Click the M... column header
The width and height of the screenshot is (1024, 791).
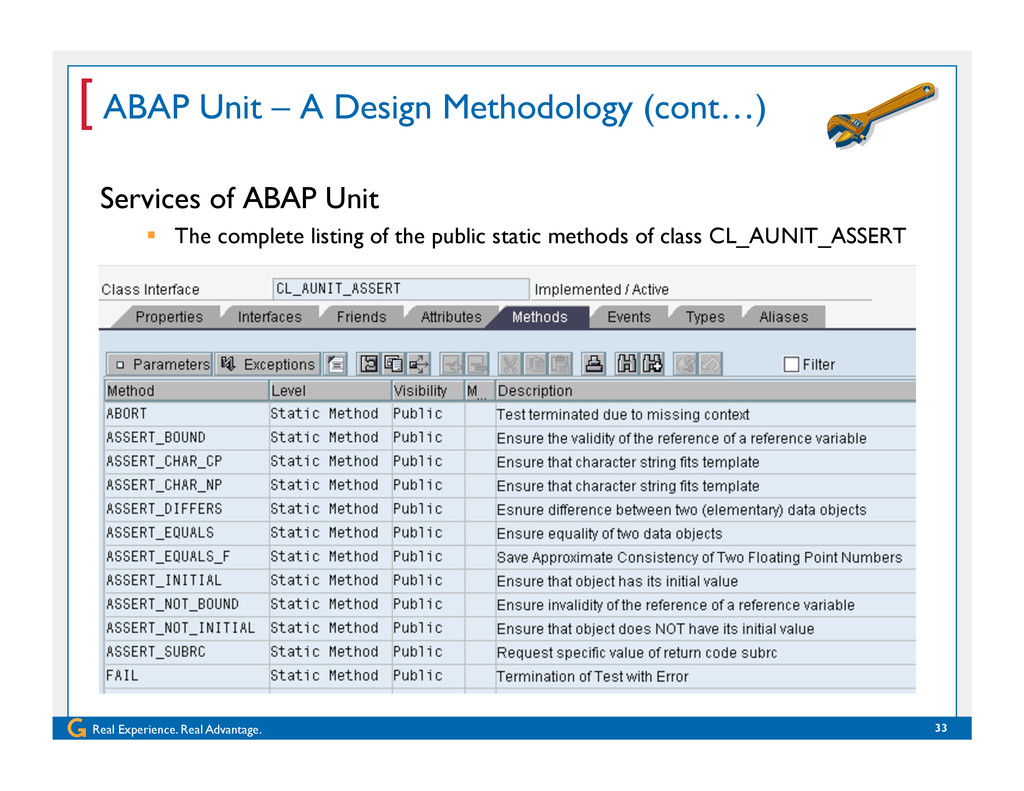[479, 391]
